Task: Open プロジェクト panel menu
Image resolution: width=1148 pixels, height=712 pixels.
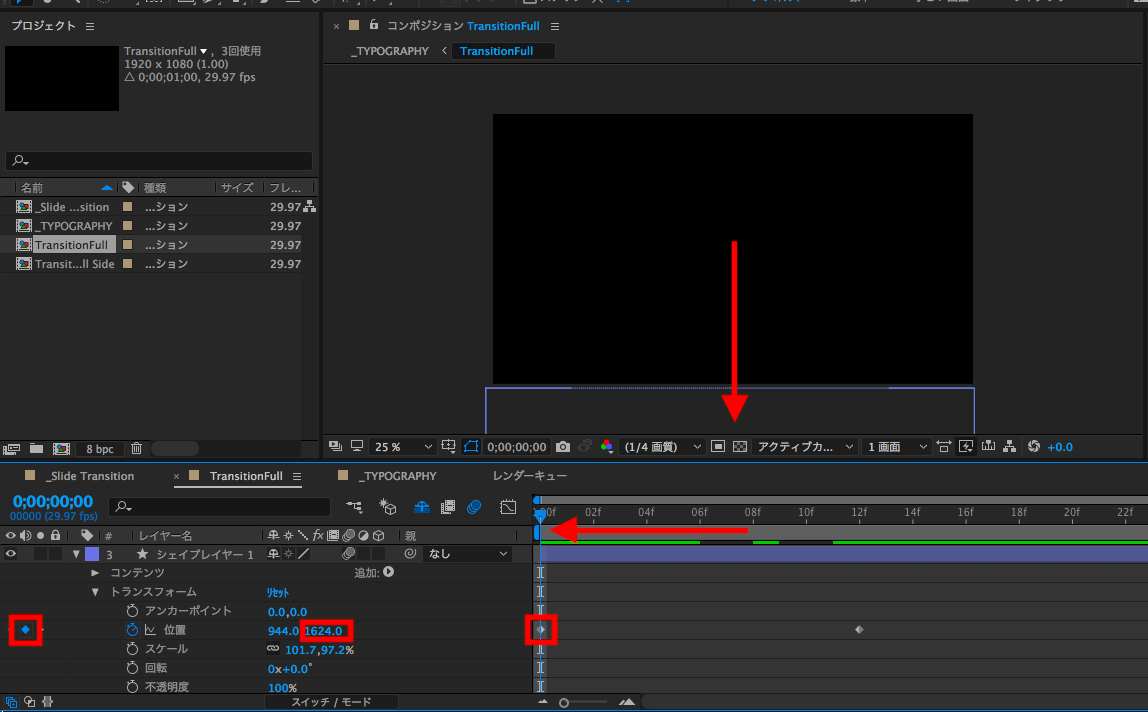Action: pos(90,26)
